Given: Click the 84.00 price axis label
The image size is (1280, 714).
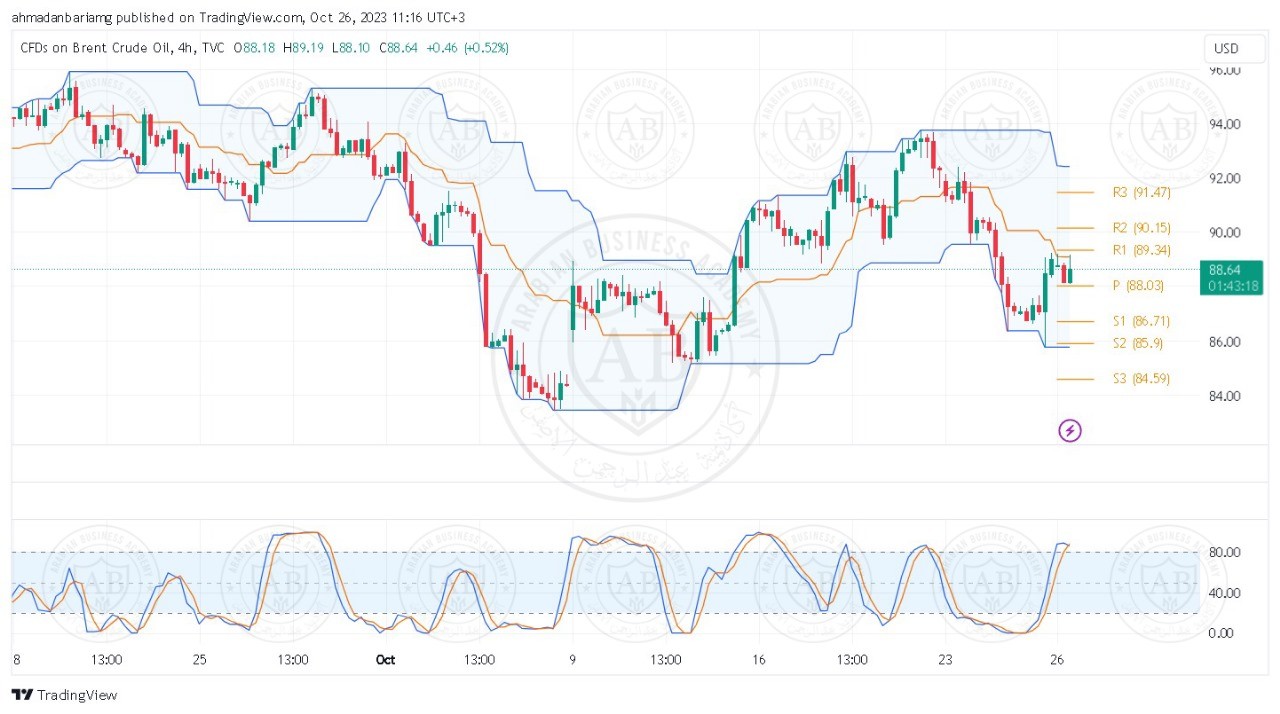Looking at the screenshot, I should 1225,395.
